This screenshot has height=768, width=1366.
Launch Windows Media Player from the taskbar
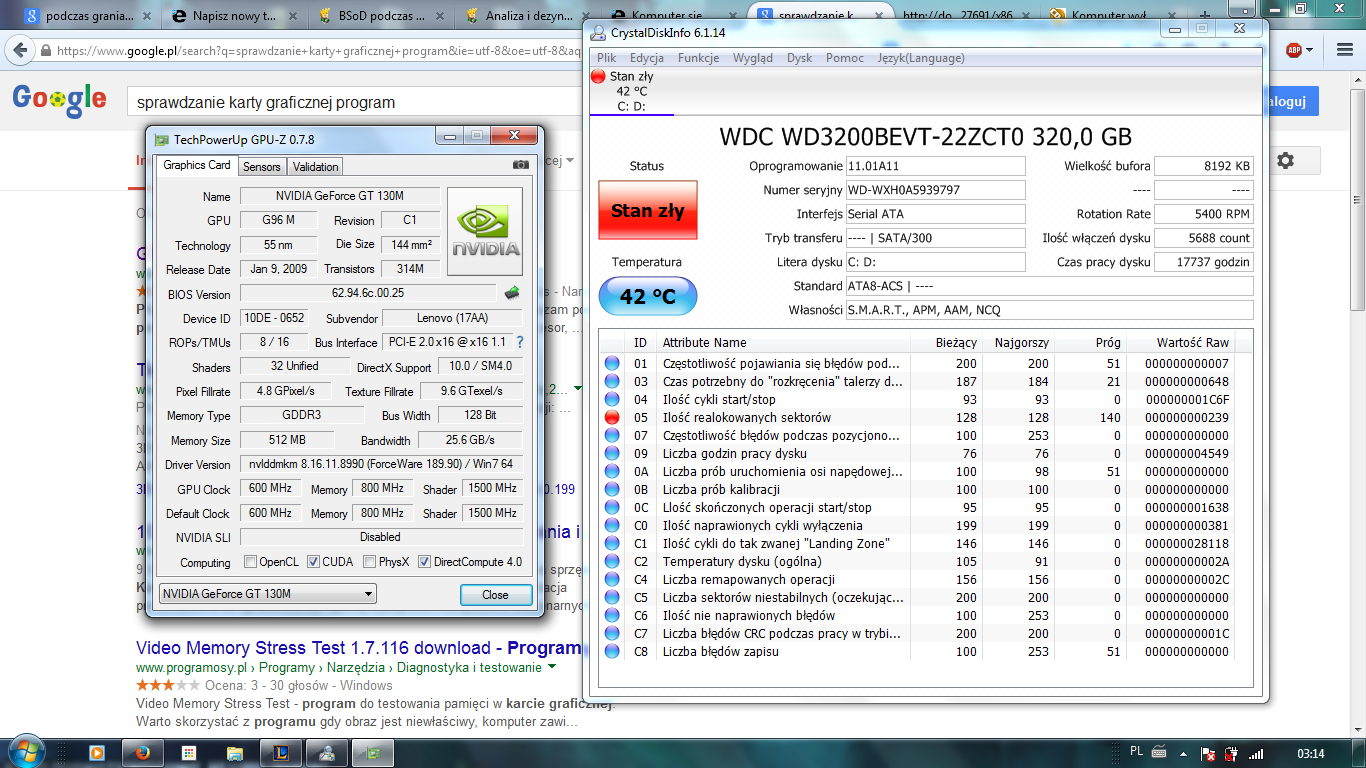(97, 752)
